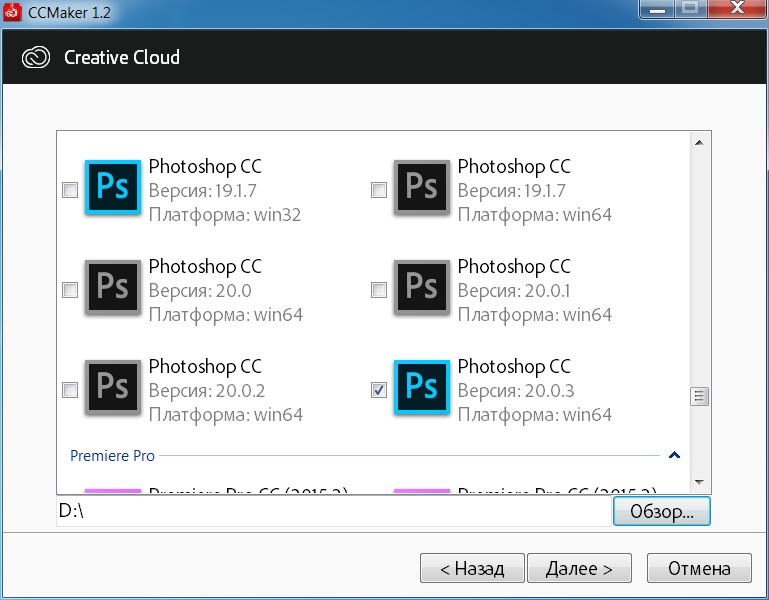
Task: Click the Creative Cloud logo in header
Action: [x=36, y=57]
